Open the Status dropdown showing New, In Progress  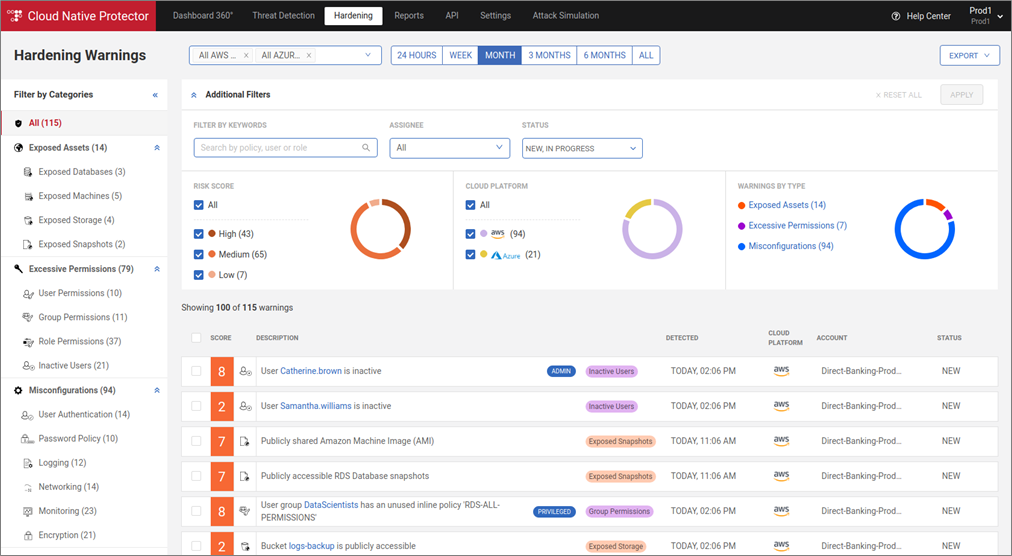pyautogui.click(x=582, y=148)
